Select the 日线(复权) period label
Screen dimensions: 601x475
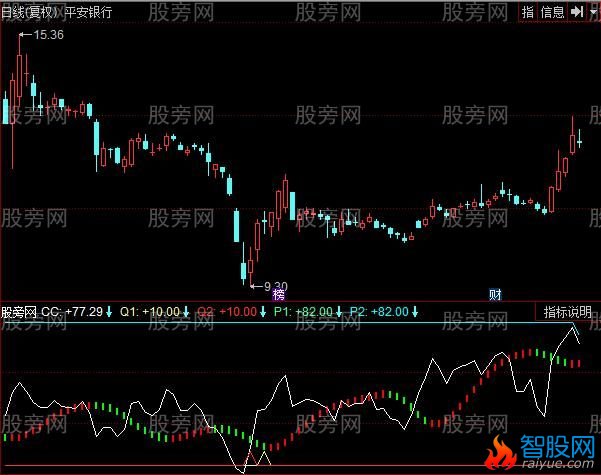(x=27, y=11)
